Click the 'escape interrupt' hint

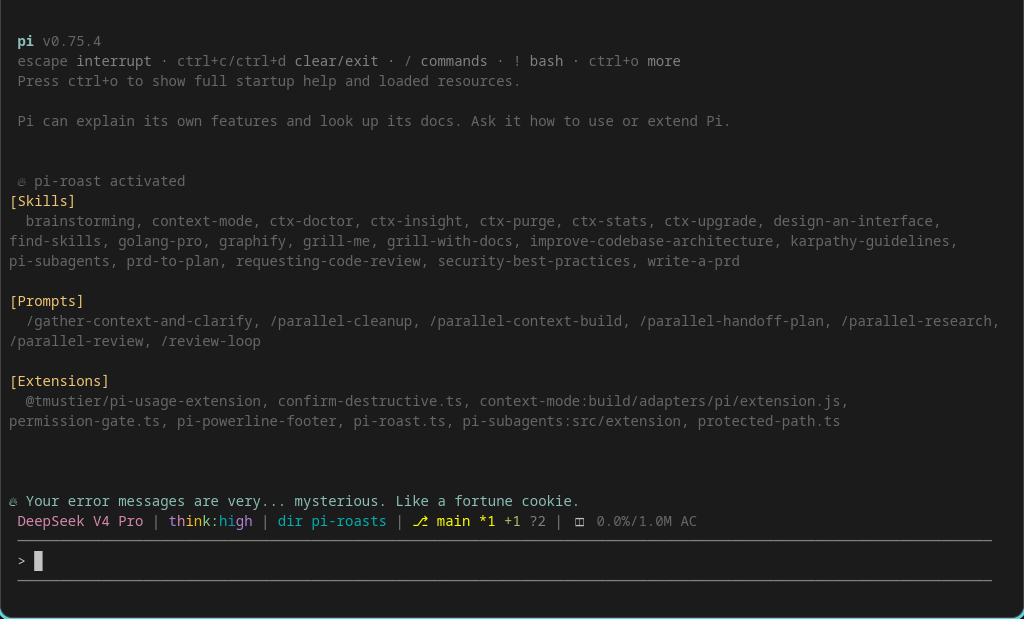point(84,61)
